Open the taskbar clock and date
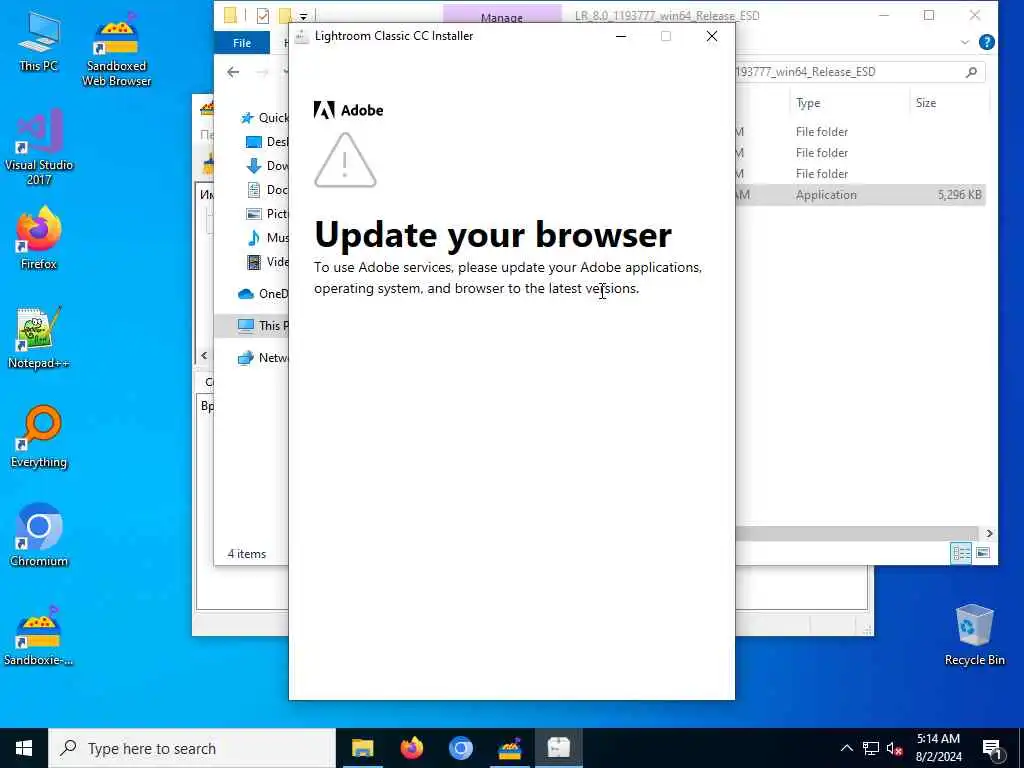 click(x=938, y=748)
